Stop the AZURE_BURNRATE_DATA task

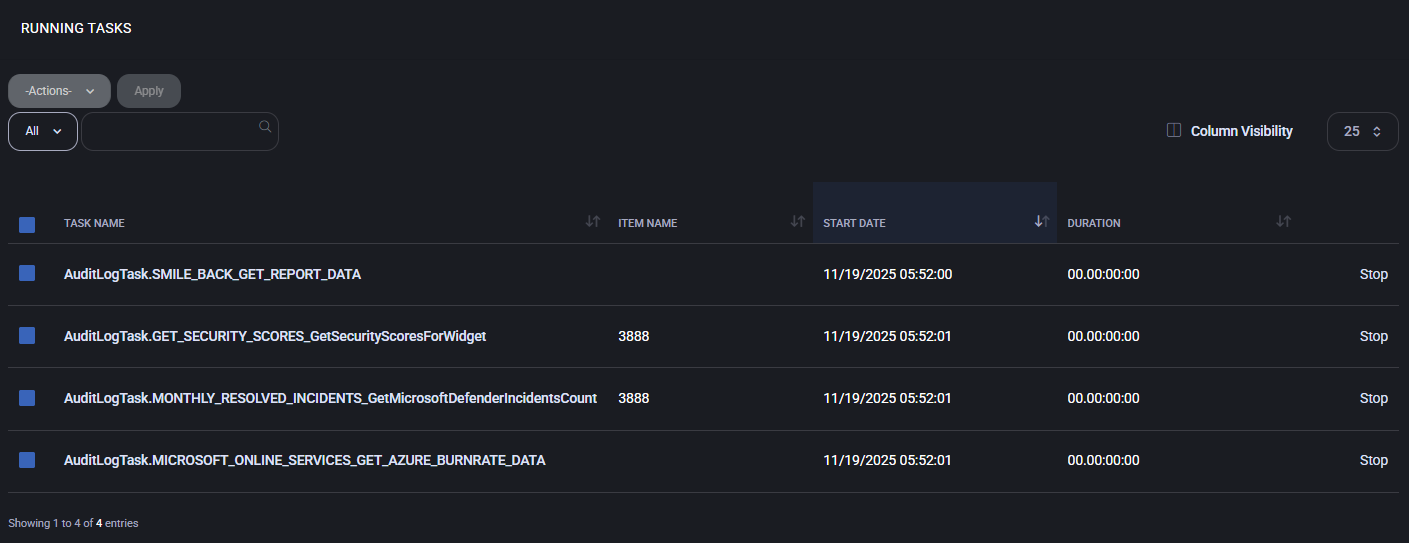click(1373, 460)
